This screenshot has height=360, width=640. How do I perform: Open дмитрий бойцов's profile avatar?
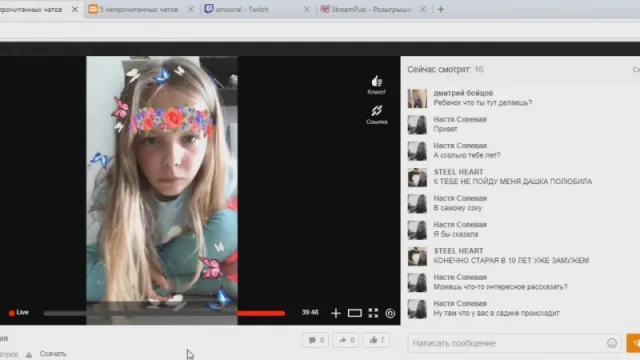point(417,98)
